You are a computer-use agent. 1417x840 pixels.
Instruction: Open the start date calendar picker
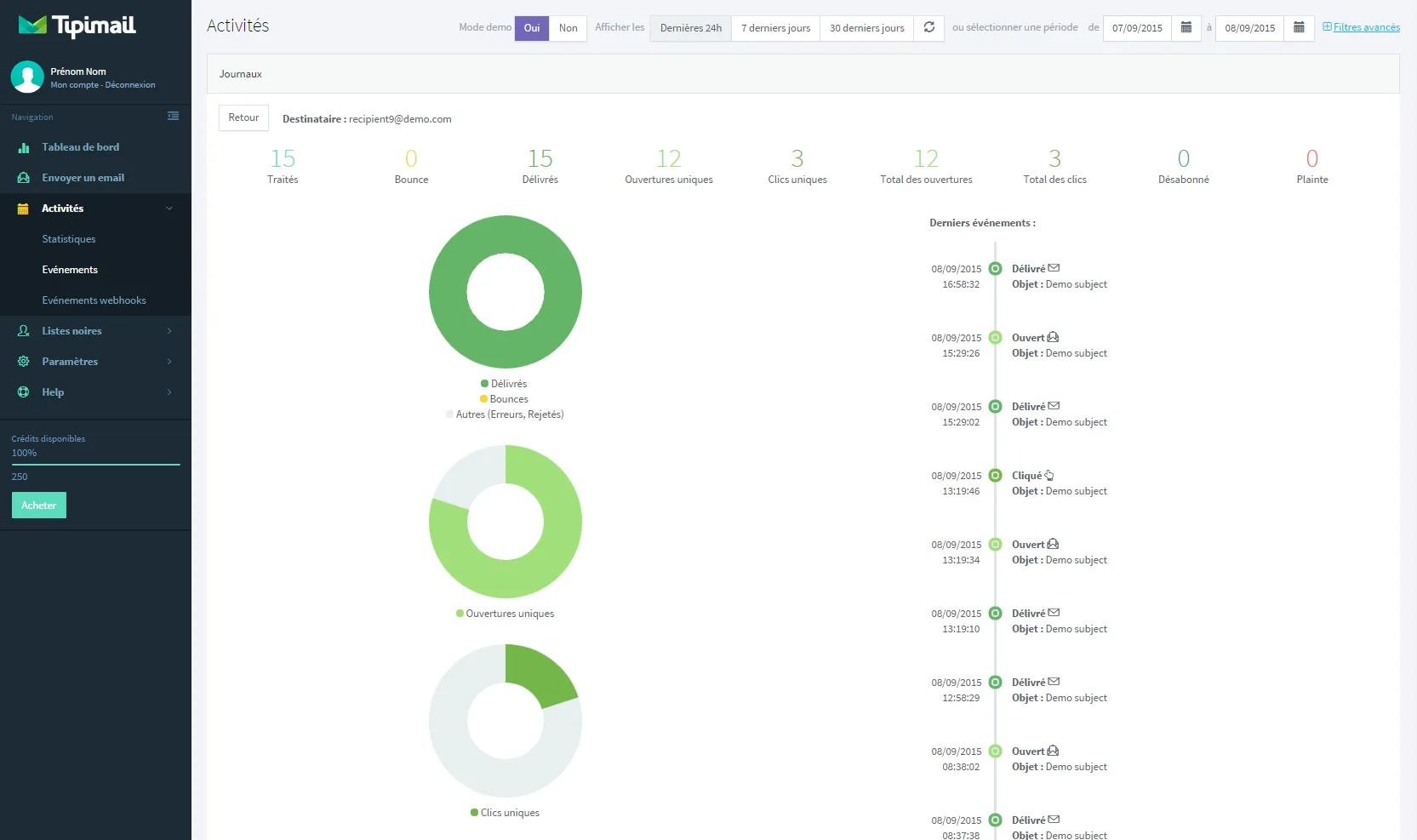point(1186,27)
